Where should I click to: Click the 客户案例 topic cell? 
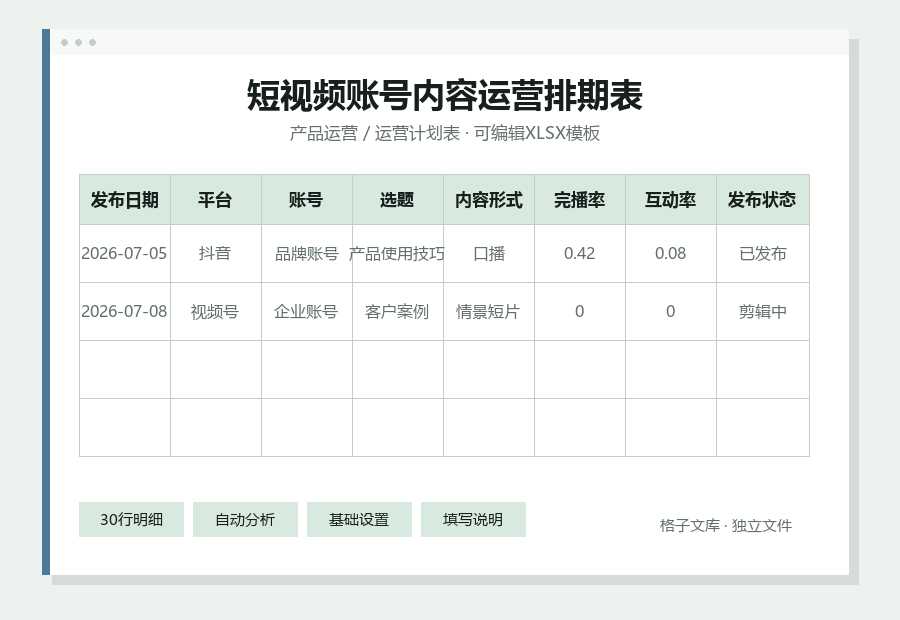398,312
